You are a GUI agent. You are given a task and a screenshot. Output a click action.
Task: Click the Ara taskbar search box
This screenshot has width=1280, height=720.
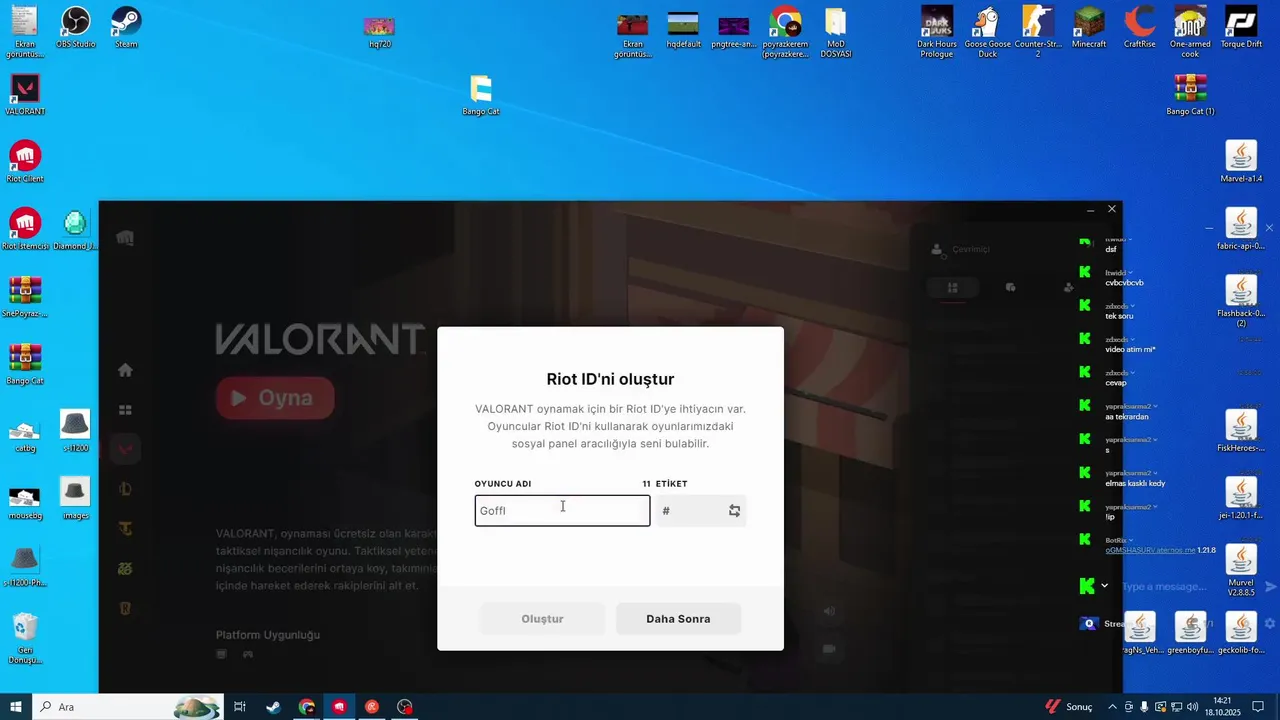[x=128, y=707]
